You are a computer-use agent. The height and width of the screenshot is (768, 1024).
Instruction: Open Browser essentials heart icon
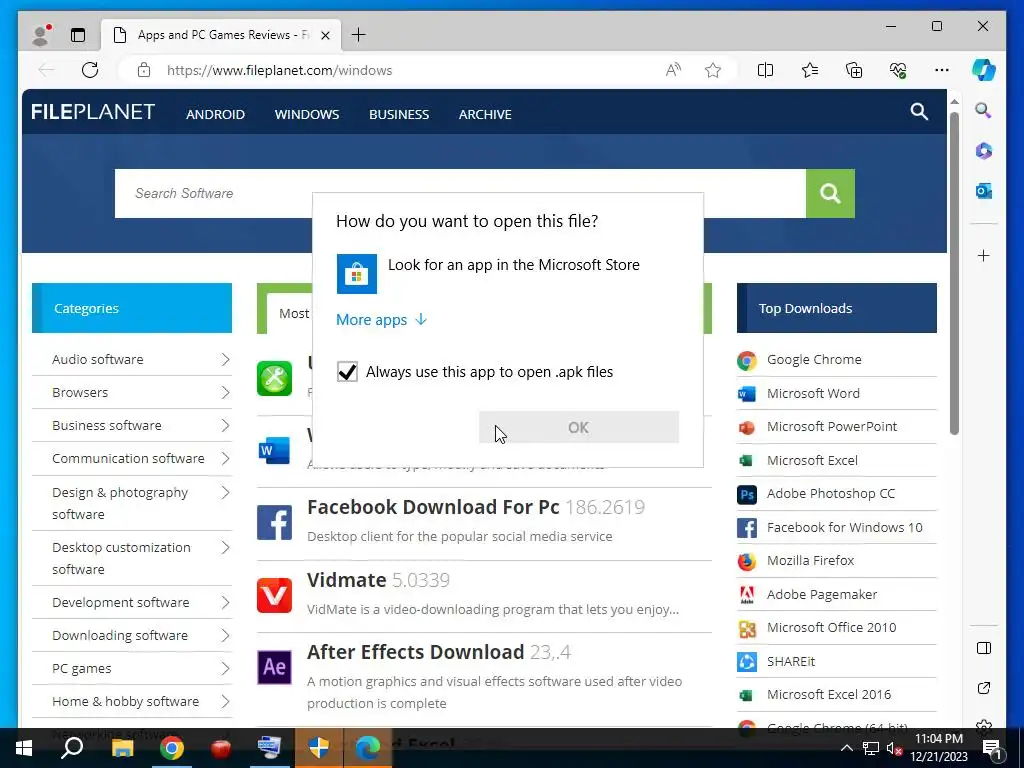point(898,70)
